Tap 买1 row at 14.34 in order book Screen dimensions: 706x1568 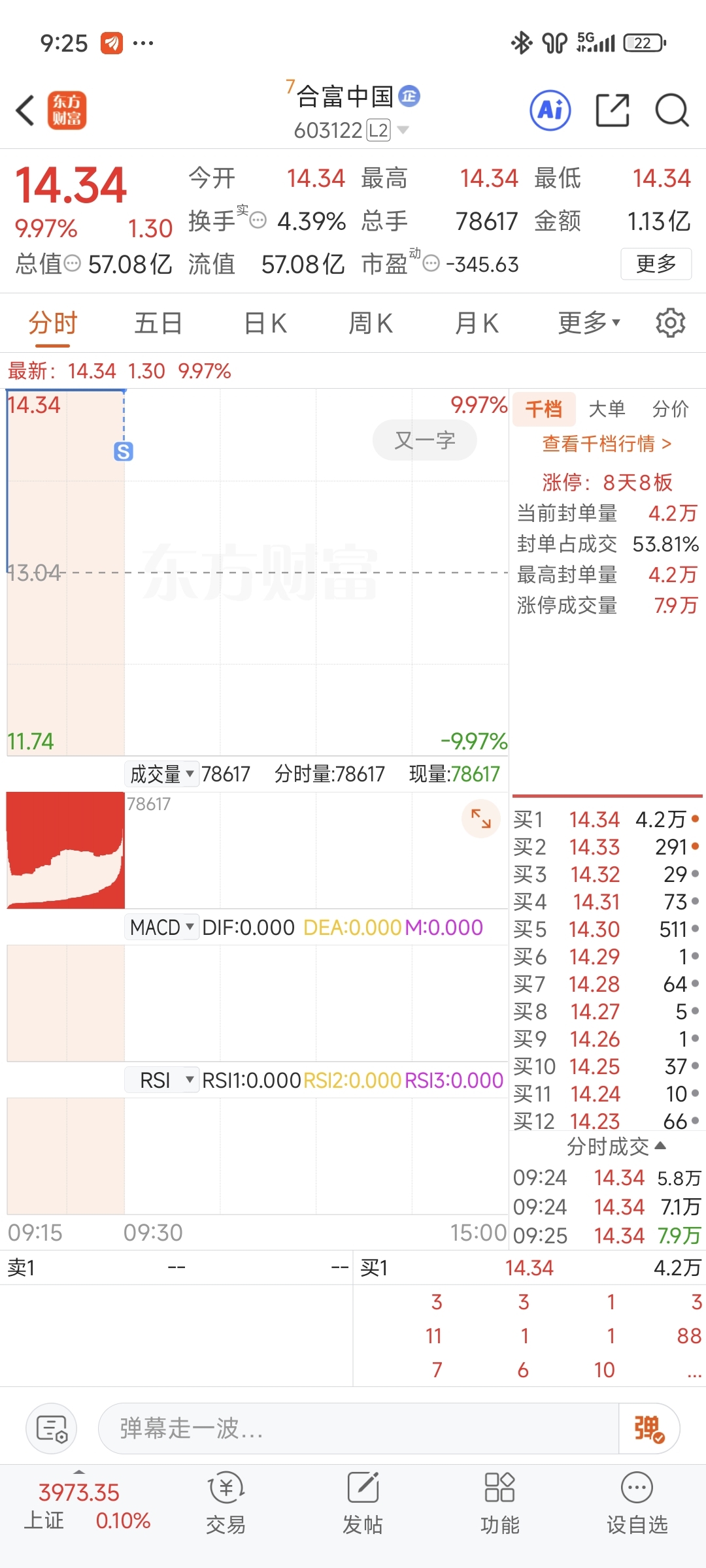(607, 819)
